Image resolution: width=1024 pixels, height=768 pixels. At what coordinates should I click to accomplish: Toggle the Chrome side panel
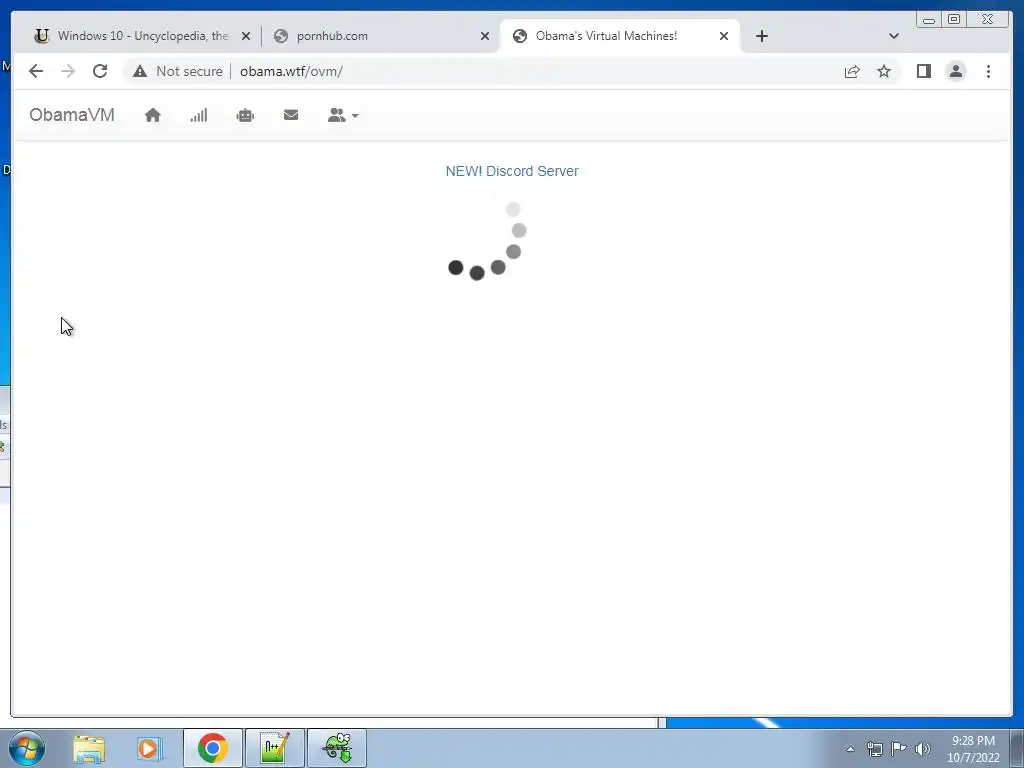point(923,71)
